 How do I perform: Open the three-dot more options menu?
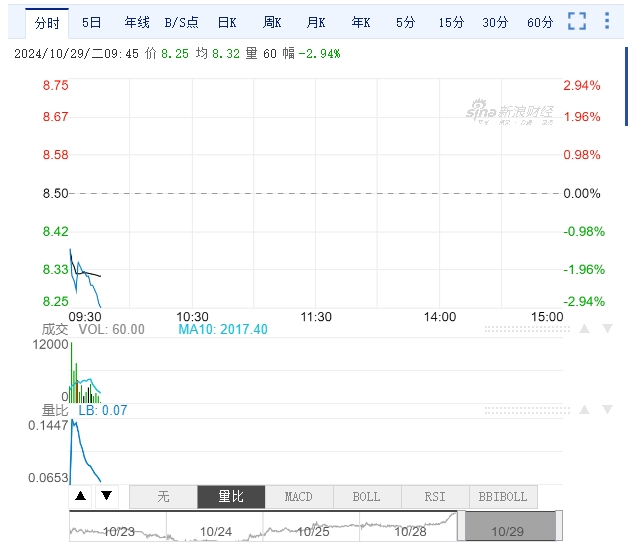pos(607,20)
